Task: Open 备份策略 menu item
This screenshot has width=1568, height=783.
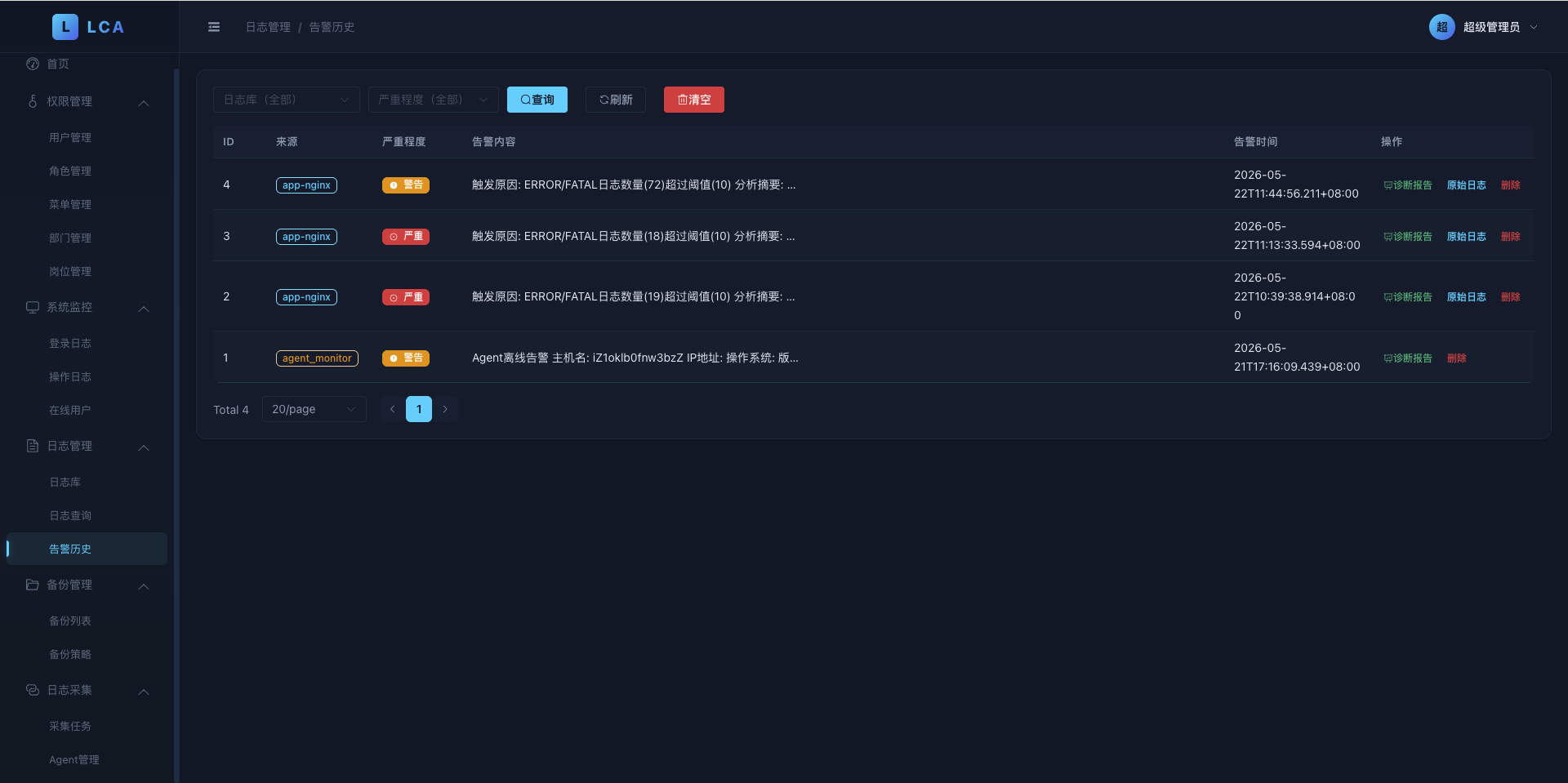Action: pyautogui.click(x=87, y=654)
